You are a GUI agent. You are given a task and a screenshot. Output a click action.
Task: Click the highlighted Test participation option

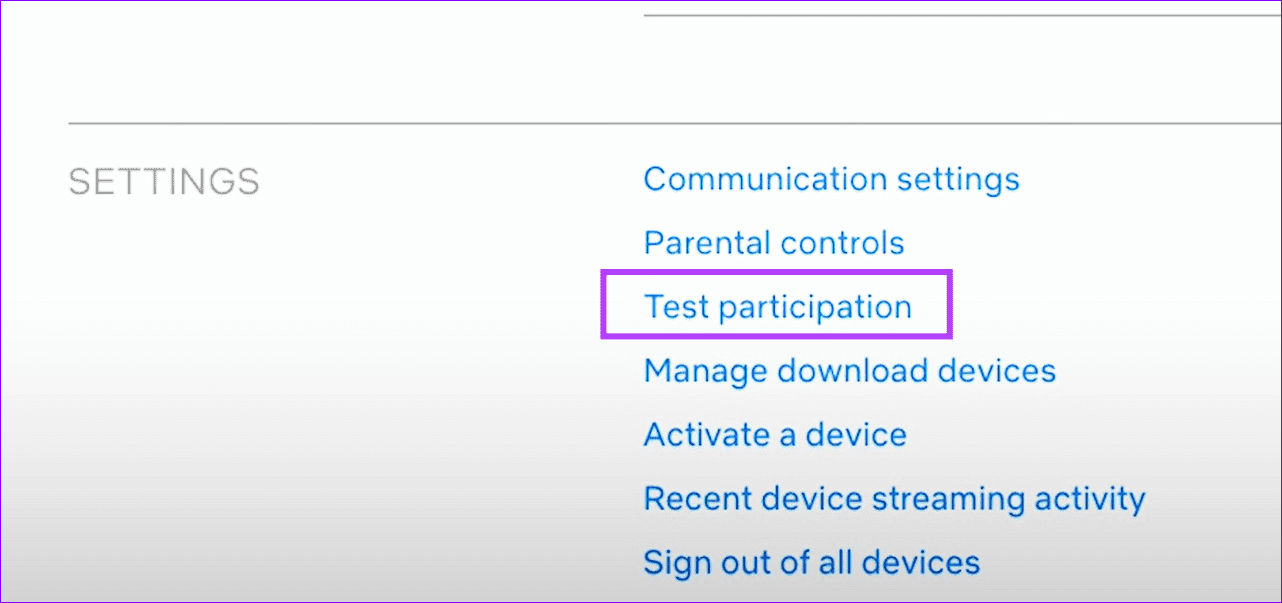click(x=778, y=306)
